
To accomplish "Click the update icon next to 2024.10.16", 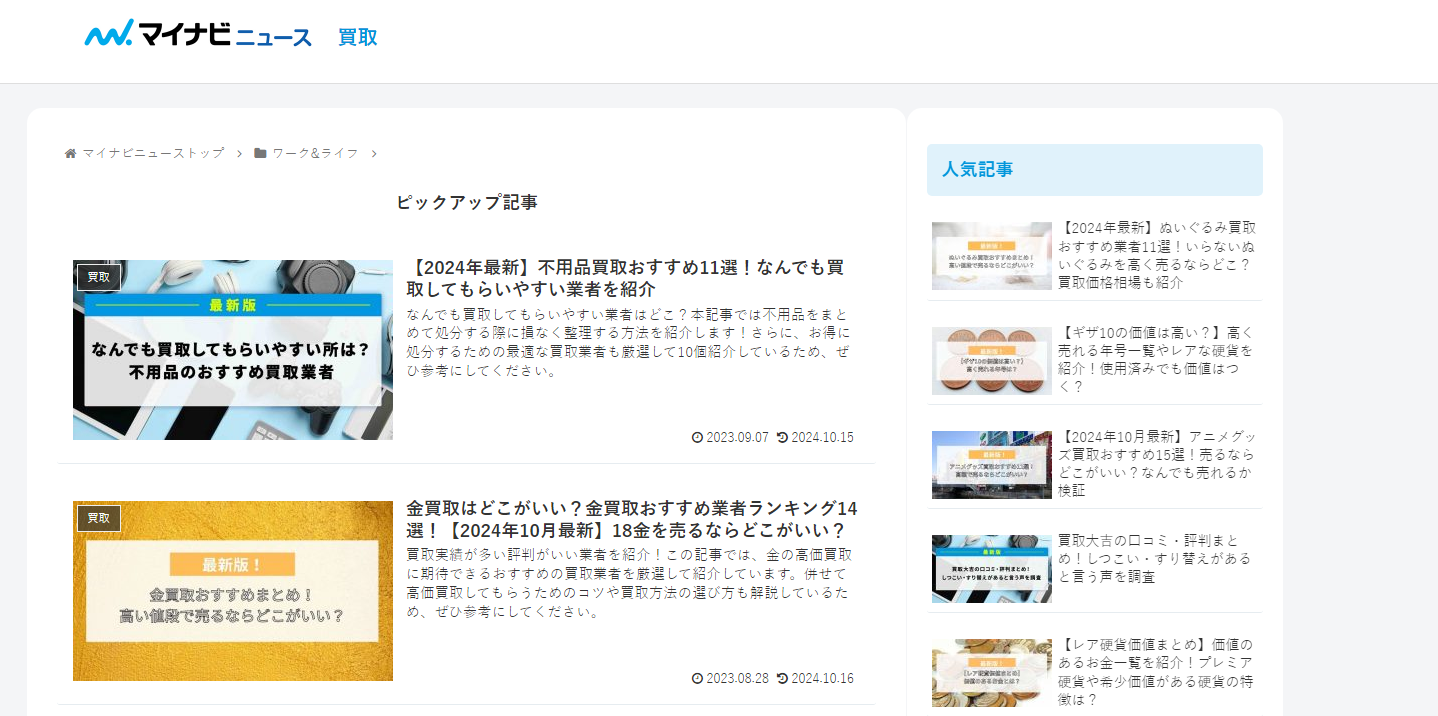I will click(781, 677).
